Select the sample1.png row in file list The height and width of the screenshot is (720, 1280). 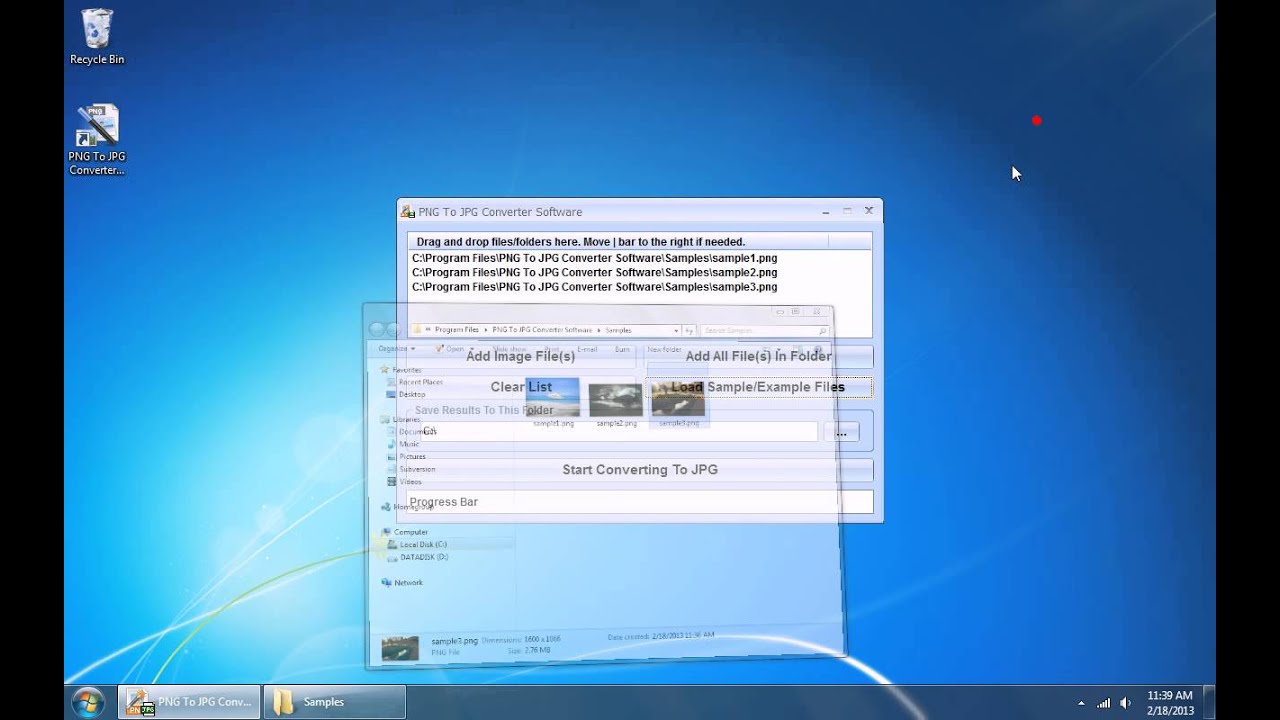pos(594,258)
